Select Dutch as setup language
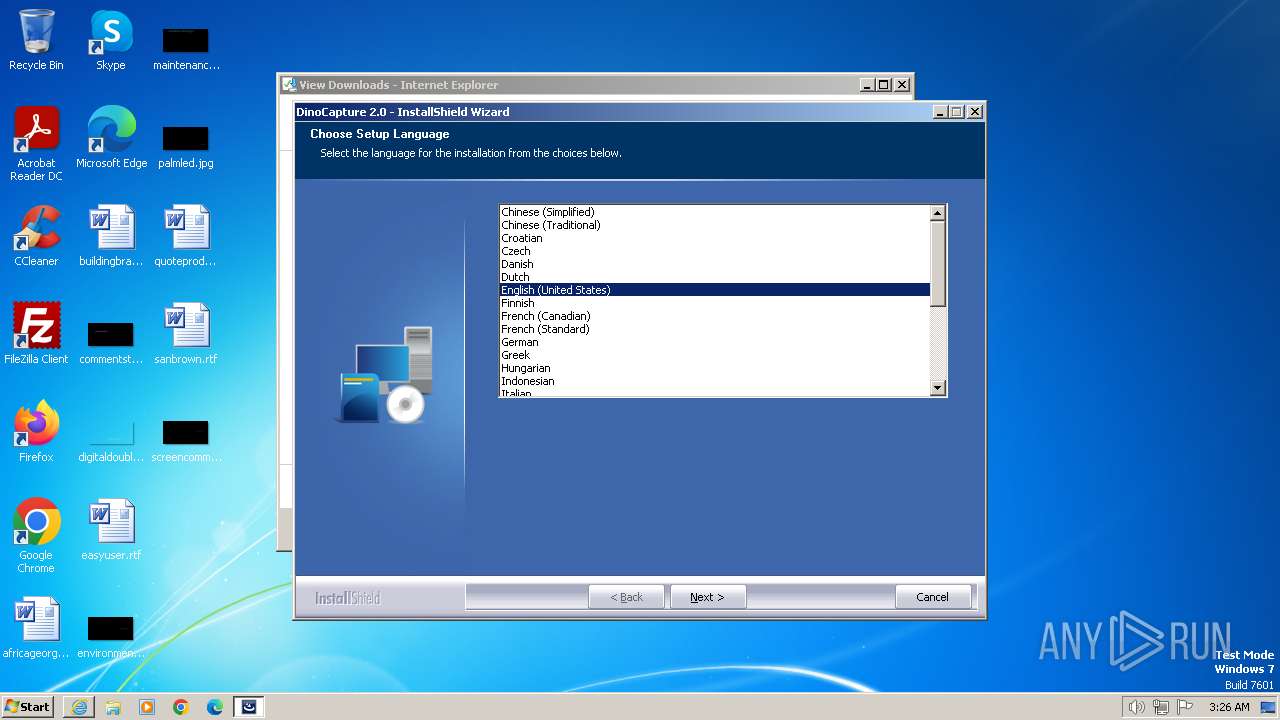The height and width of the screenshot is (720, 1280). coord(715,277)
